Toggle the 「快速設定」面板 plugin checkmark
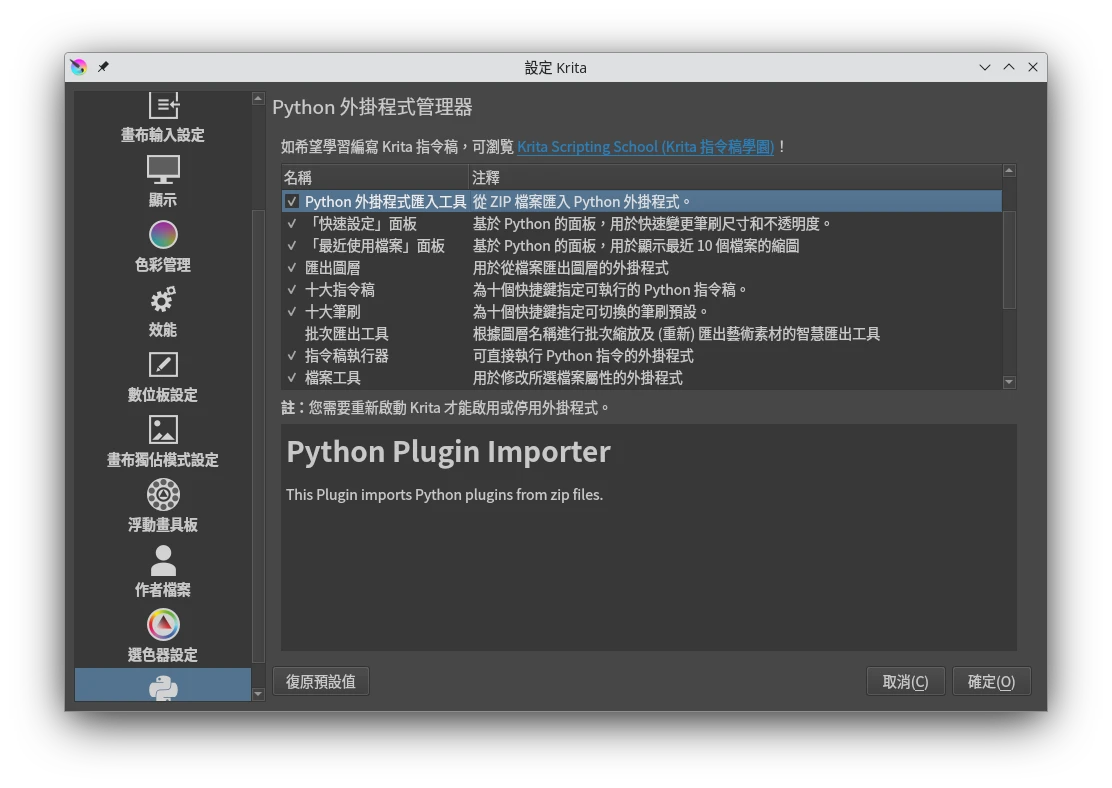 pyautogui.click(x=292, y=224)
